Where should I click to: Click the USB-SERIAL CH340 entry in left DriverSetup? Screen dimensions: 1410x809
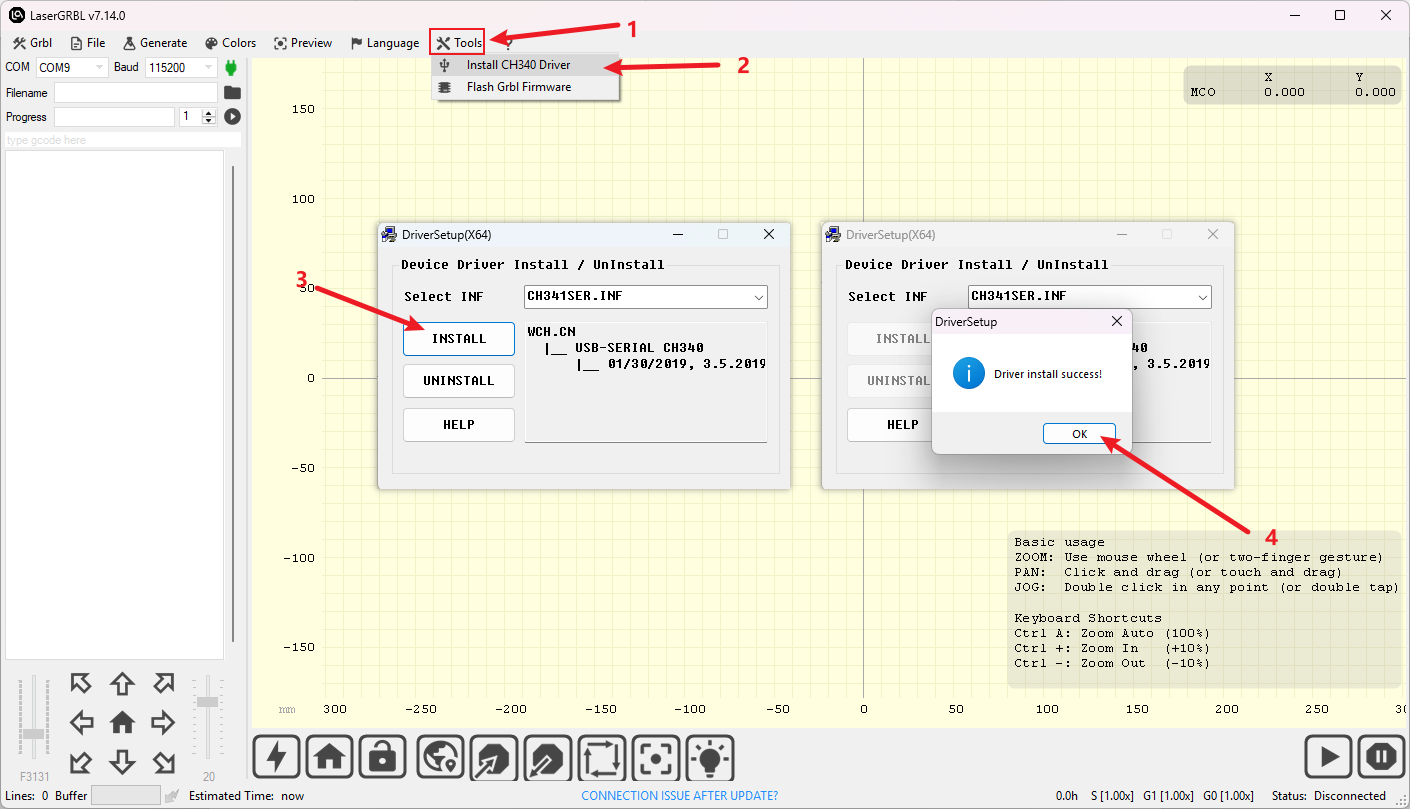coord(640,348)
